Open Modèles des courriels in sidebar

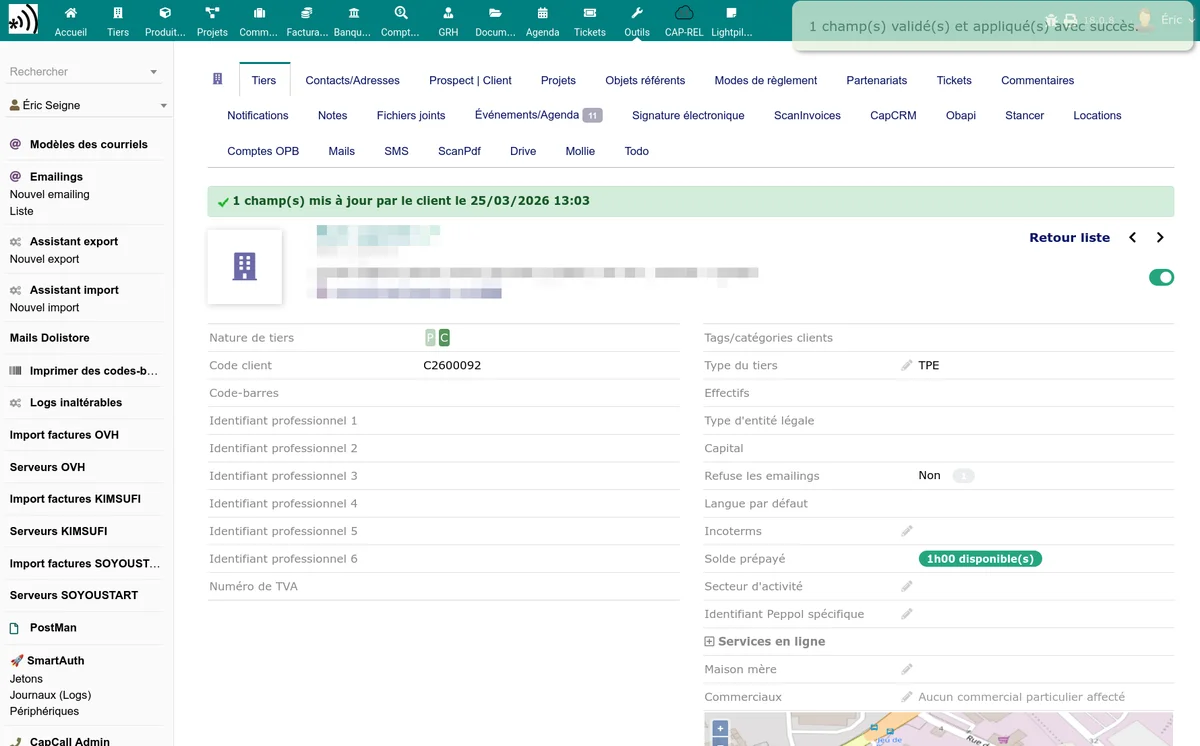(88, 144)
